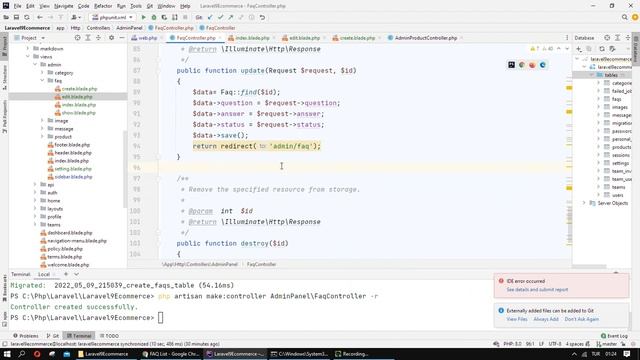Click the Git update project check icon

210,18
